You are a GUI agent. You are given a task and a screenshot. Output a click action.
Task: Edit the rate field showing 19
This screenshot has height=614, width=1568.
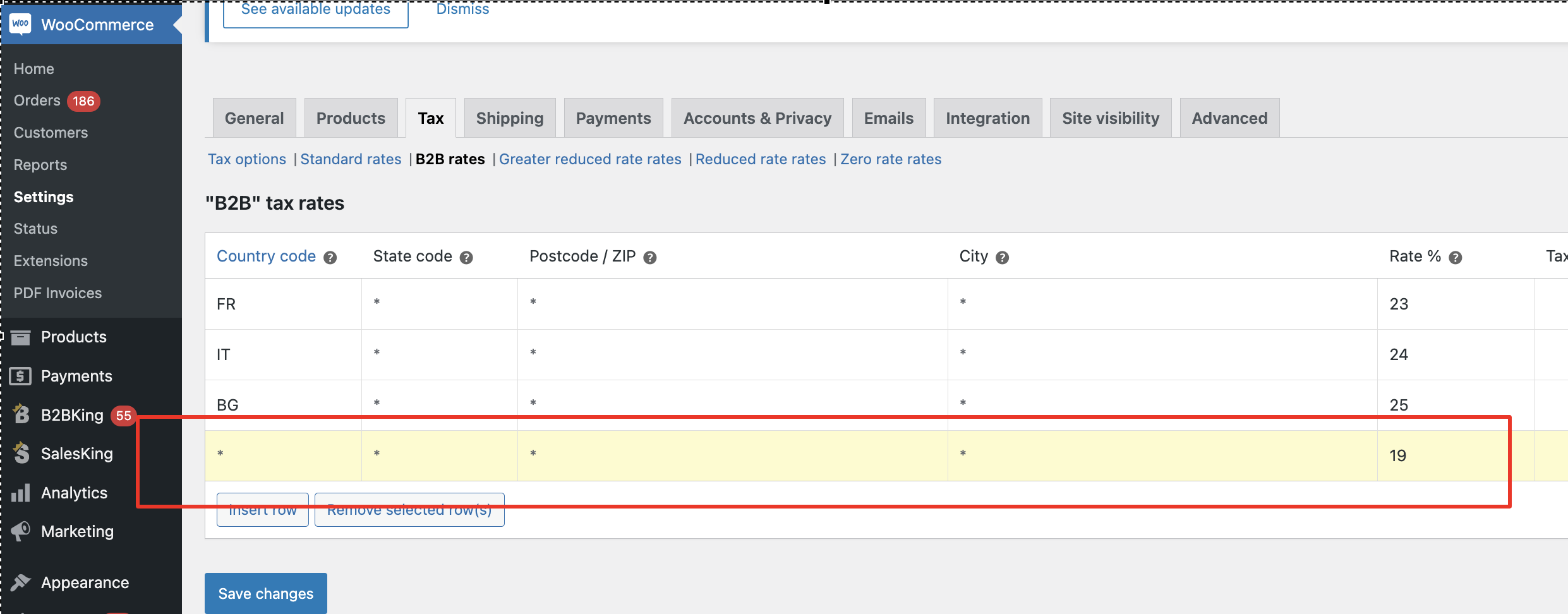coord(1455,455)
